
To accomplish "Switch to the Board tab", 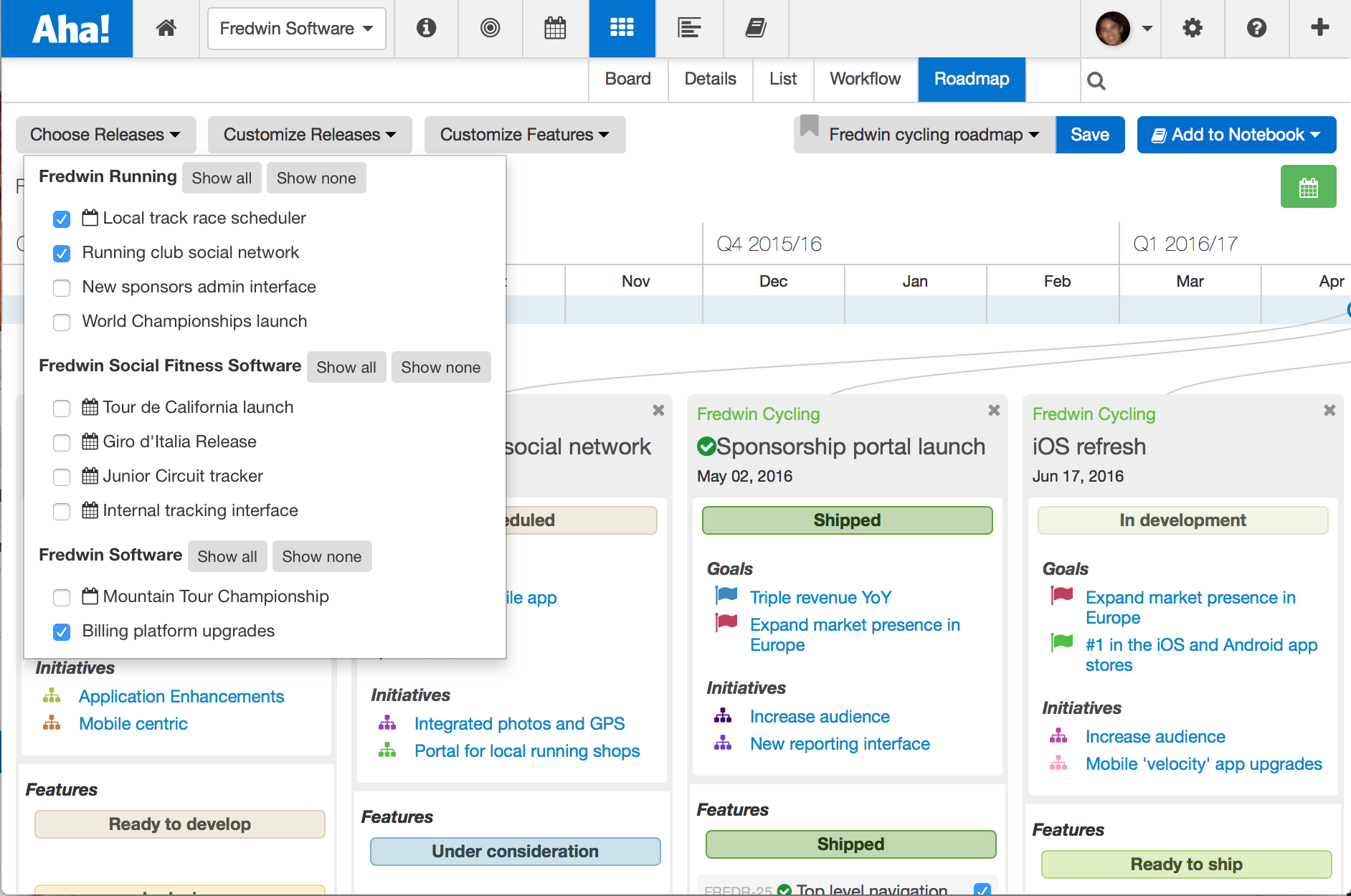I will tap(628, 79).
